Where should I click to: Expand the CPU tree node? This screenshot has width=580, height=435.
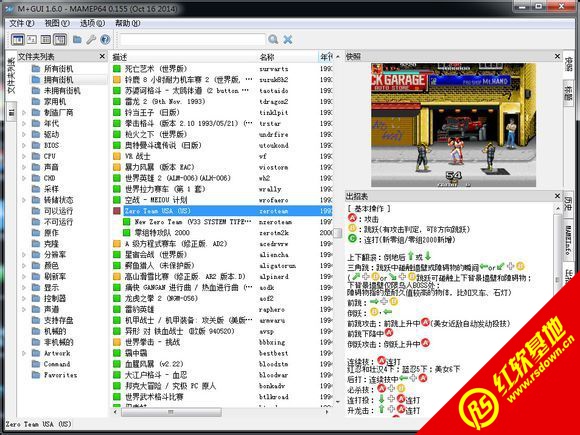click(24, 156)
